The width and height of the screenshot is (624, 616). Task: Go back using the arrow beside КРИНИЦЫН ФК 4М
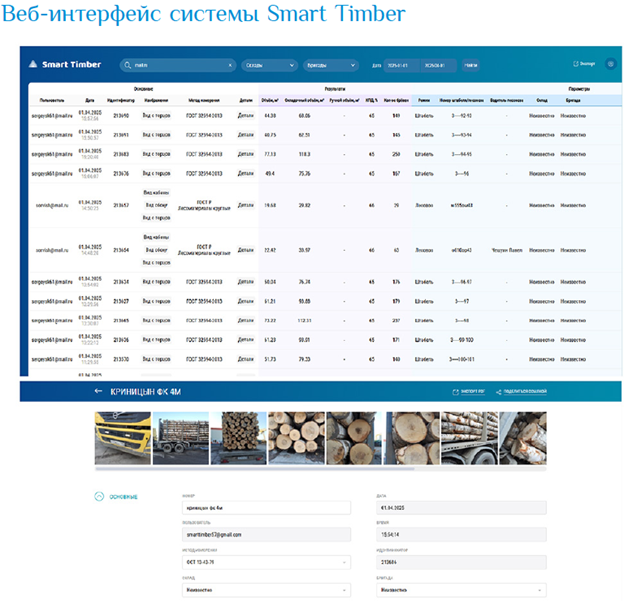(97, 391)
